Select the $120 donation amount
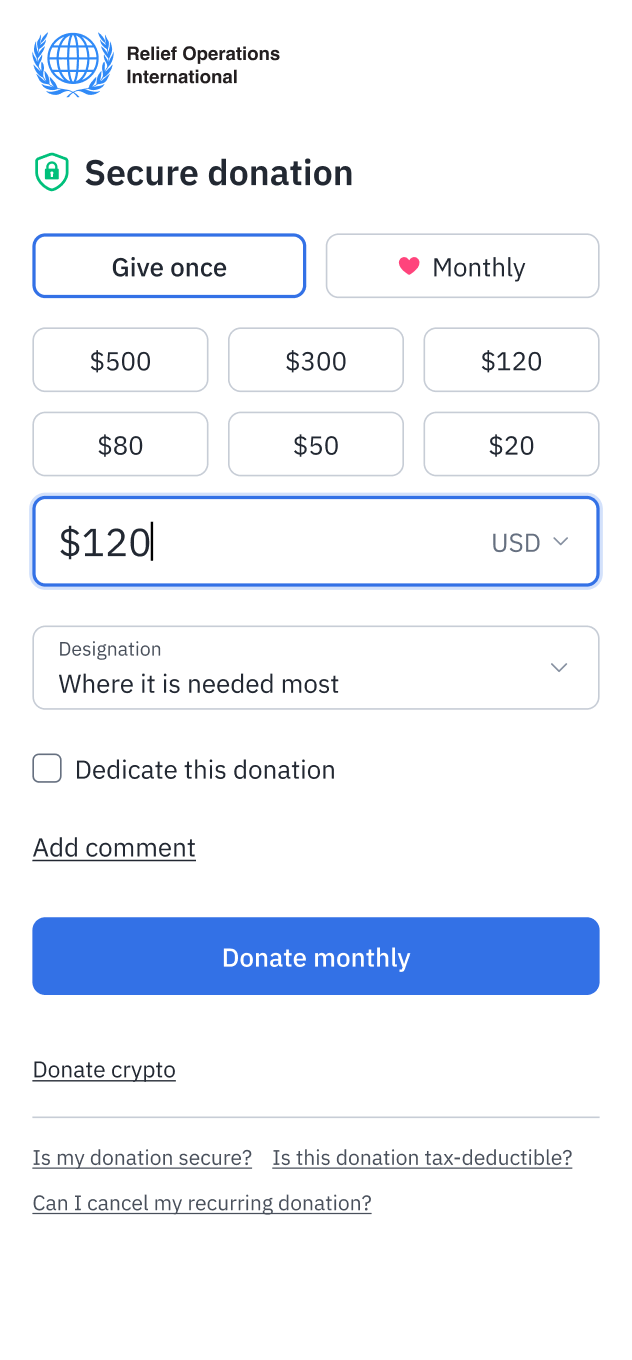Screen dimensions: 632x1360 511,360
